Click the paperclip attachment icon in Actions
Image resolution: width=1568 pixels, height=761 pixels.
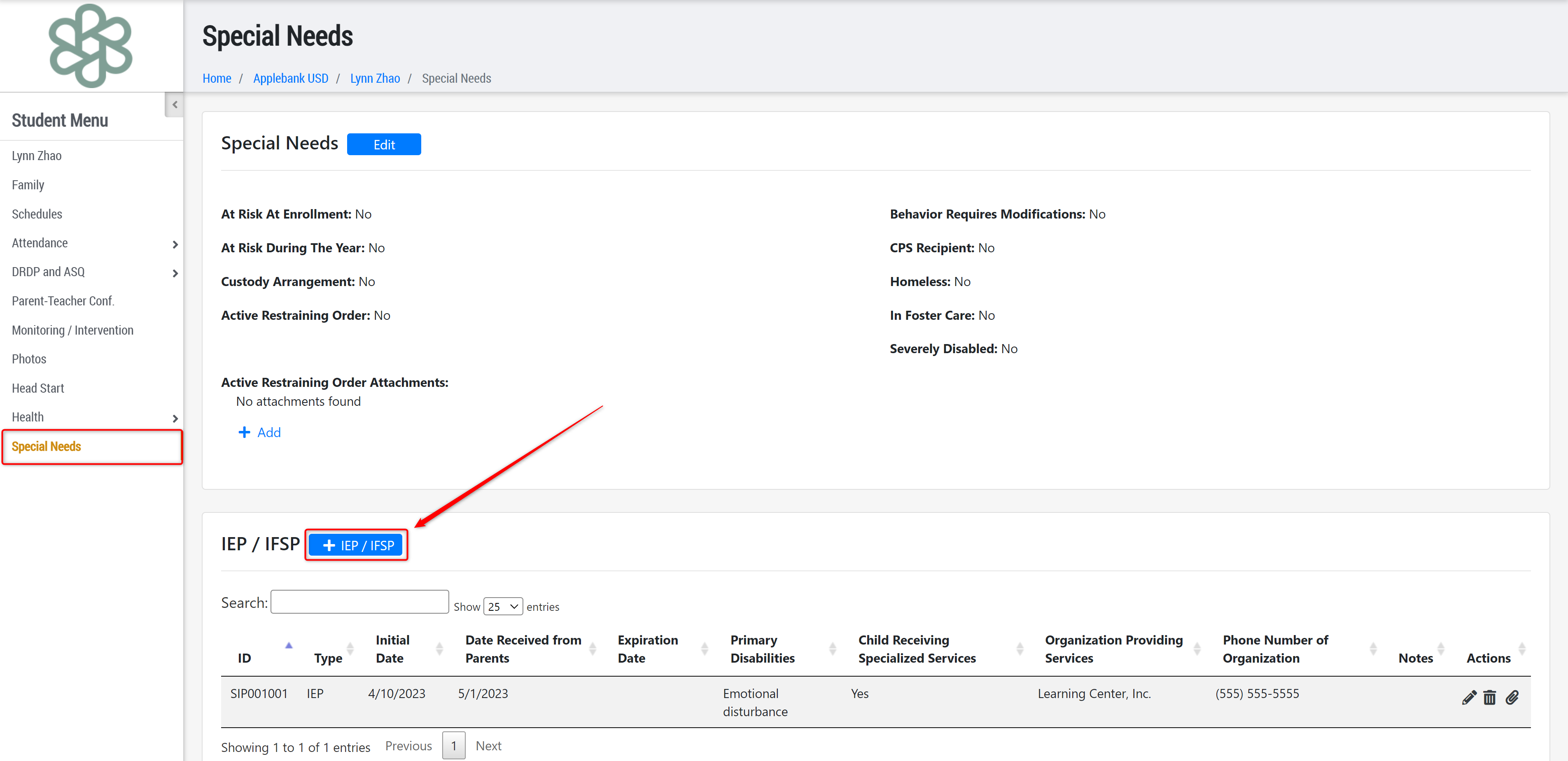(1512, 697)
